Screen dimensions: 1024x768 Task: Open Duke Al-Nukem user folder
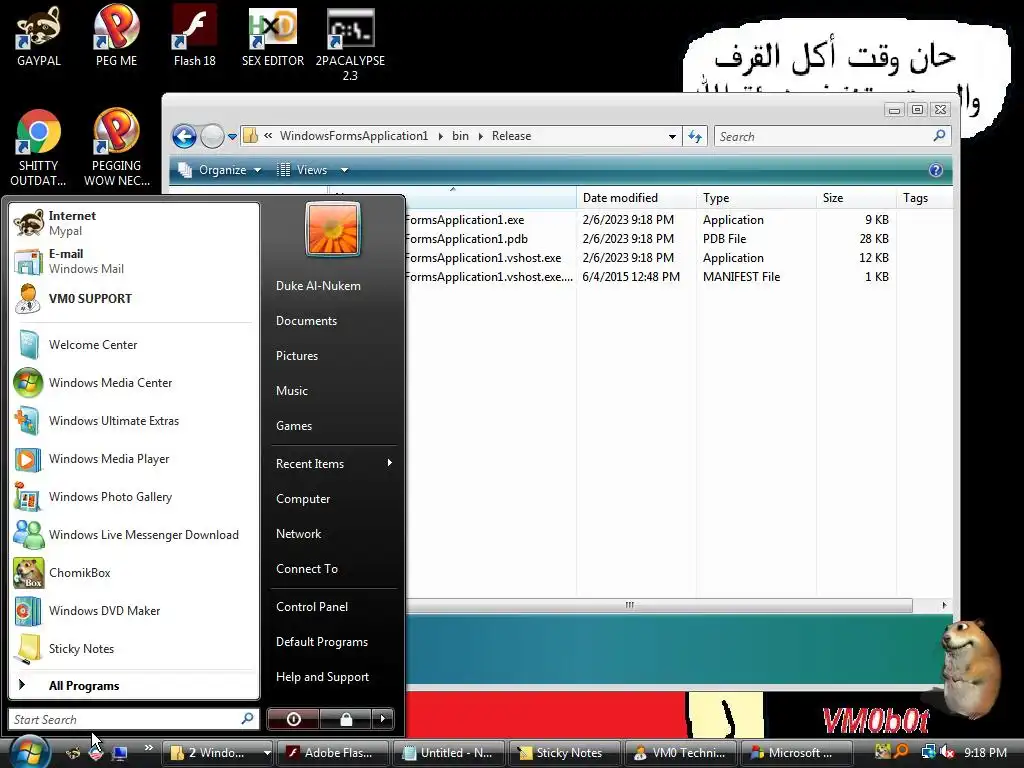click(x=334, y=286)
